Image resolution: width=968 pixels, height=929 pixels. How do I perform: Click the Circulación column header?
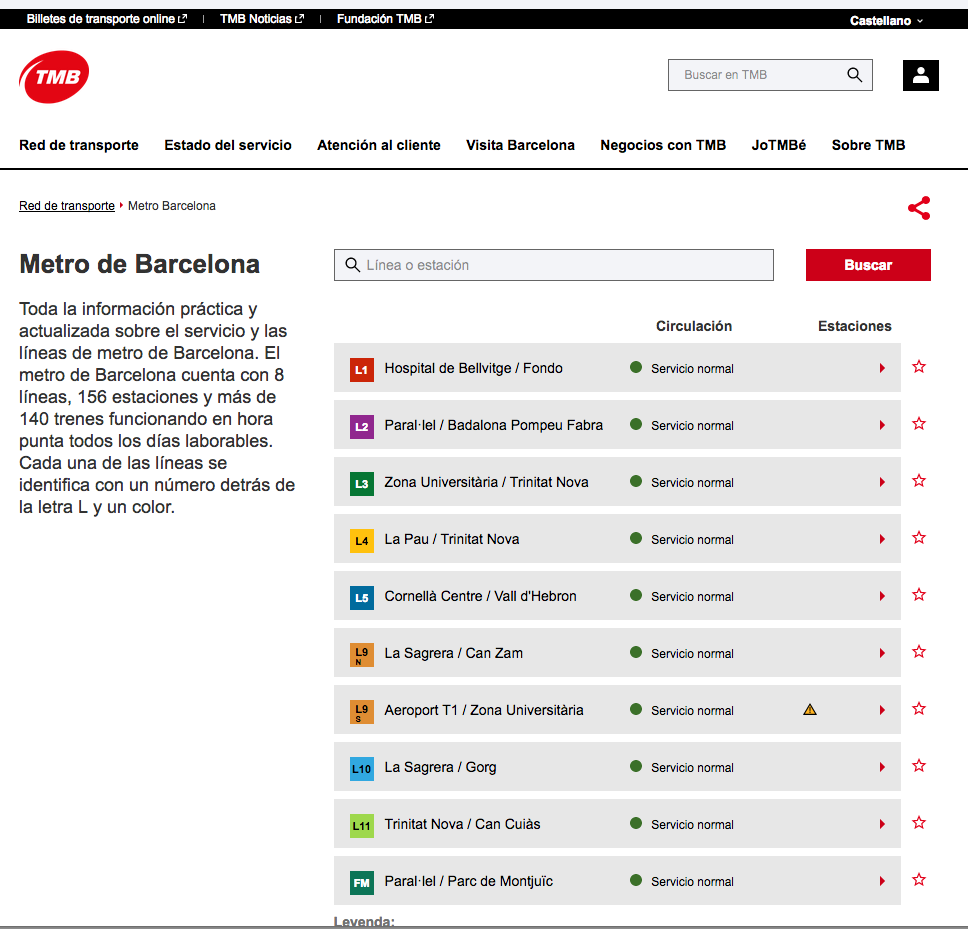(694, 326)
